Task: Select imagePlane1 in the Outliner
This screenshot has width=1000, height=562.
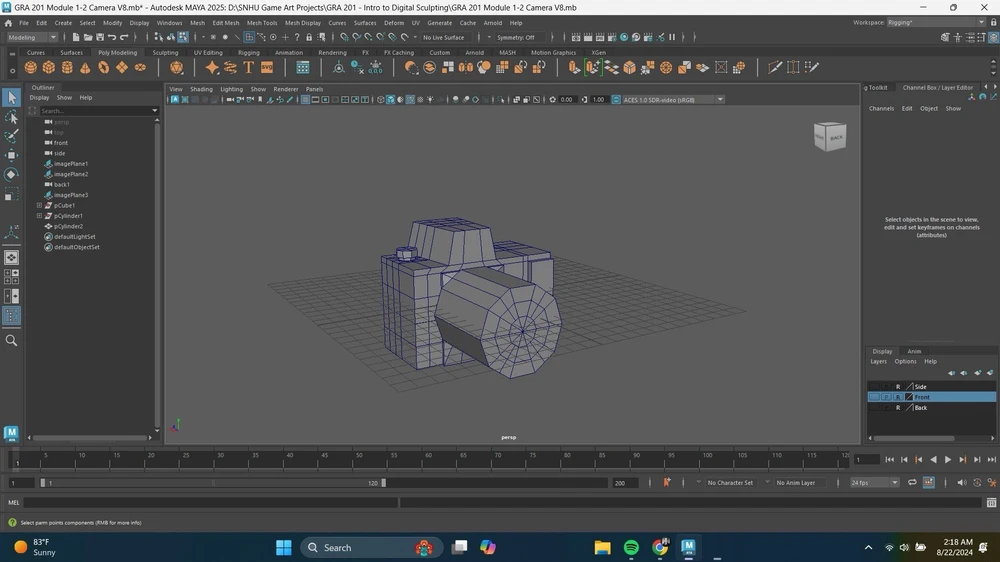Action: point(71,163)
